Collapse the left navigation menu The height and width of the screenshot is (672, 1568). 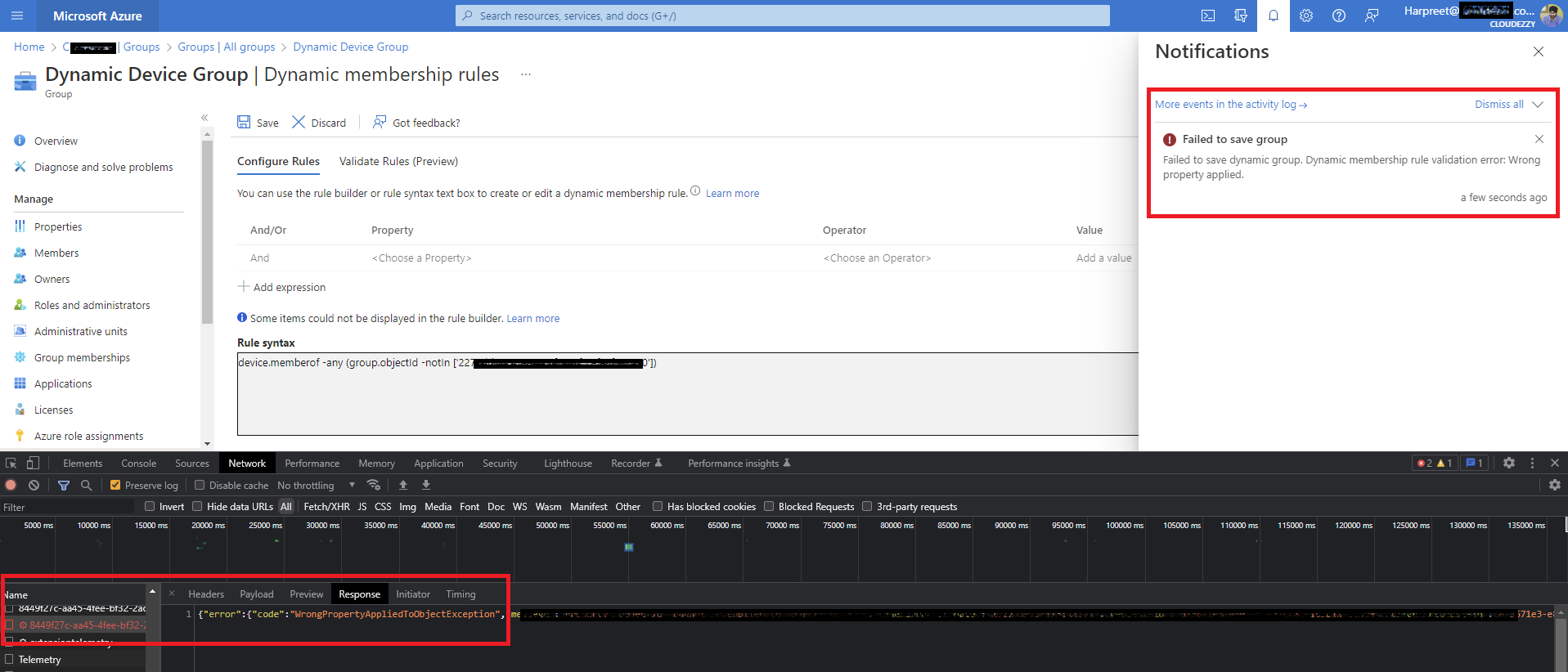tap(204, 118)
